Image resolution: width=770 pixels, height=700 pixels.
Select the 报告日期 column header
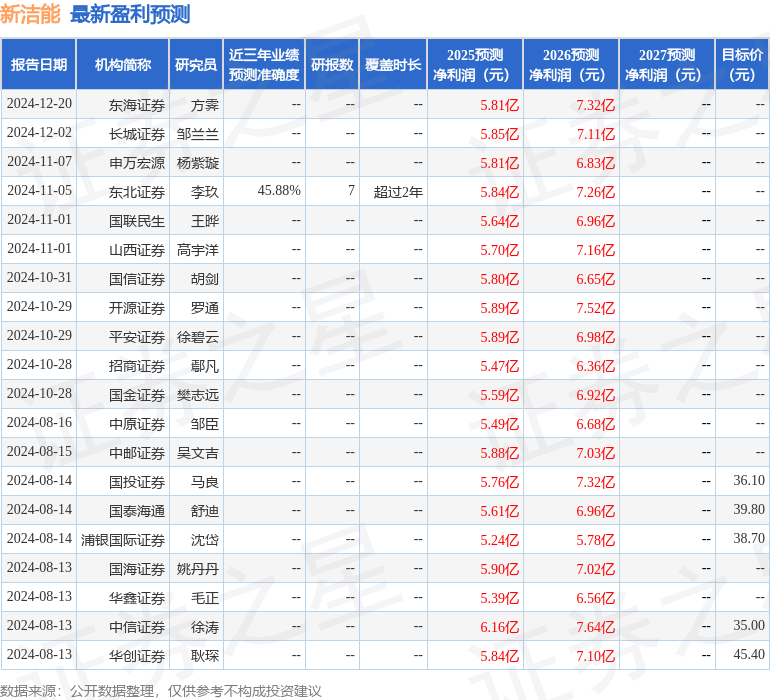pos(39,64)
